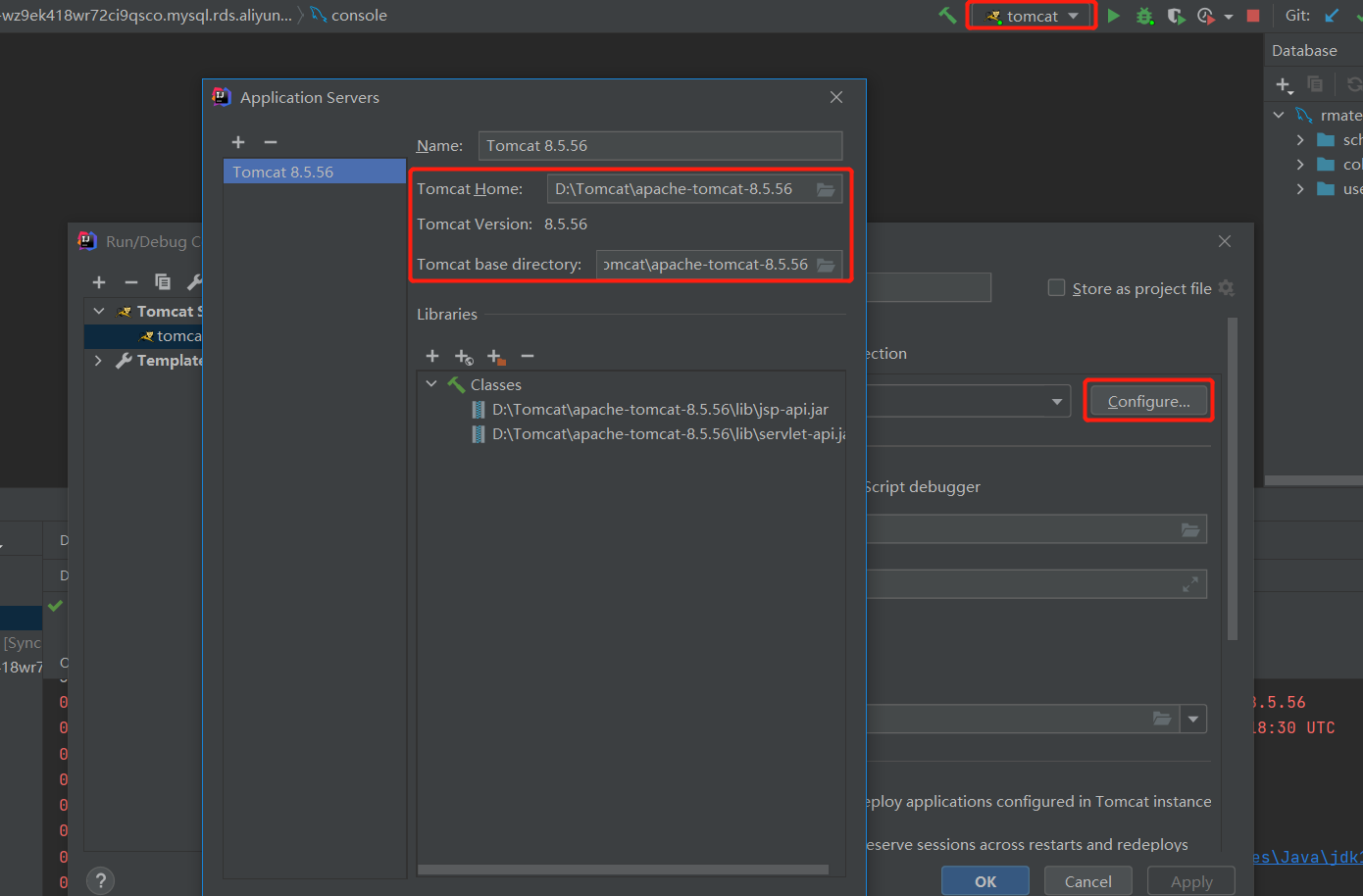Collapse the rmate data source node
The width and height of the screenshot is (1363, 896).
(x=1279, y=115)
